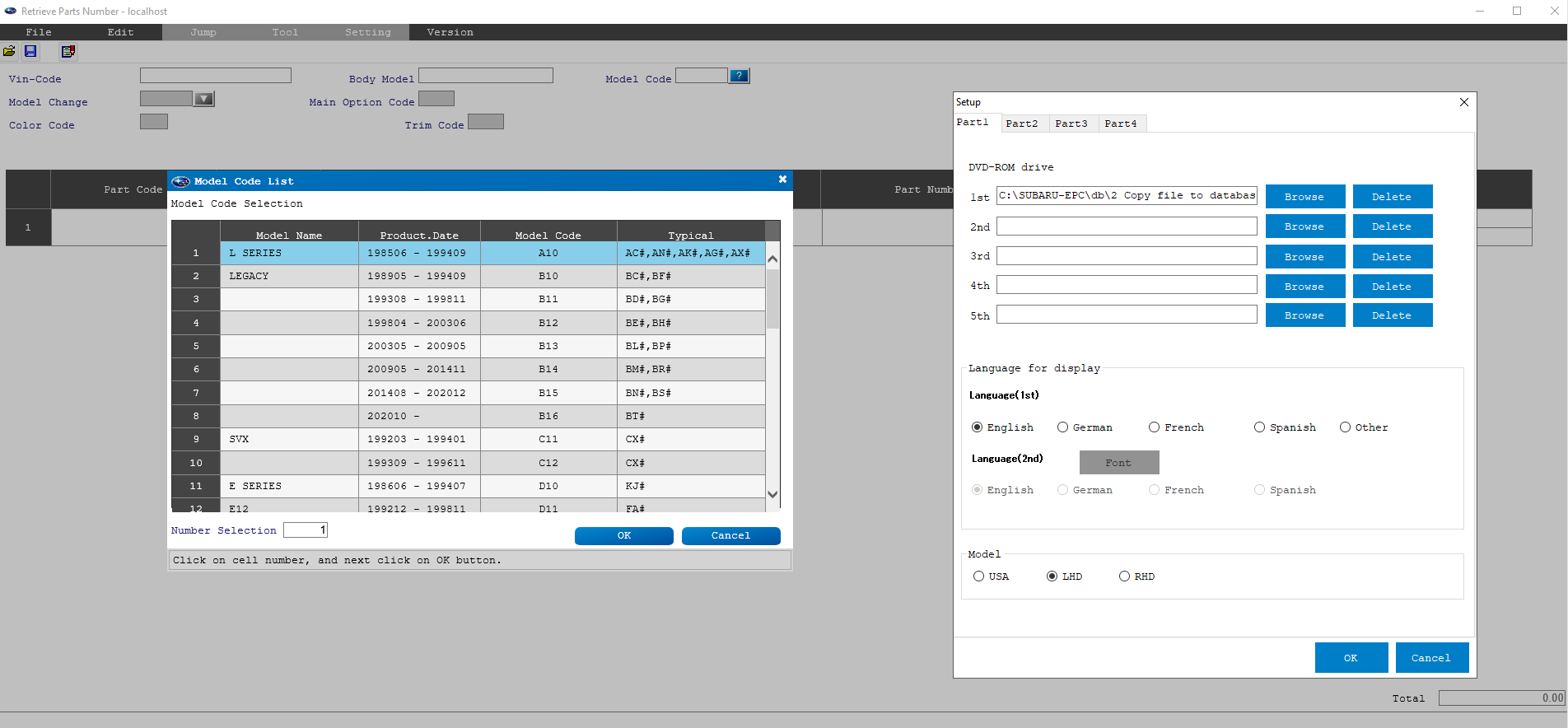1568x728 pixels.
Task: Select the LEGACY model name cell
Action: (289, 276)
